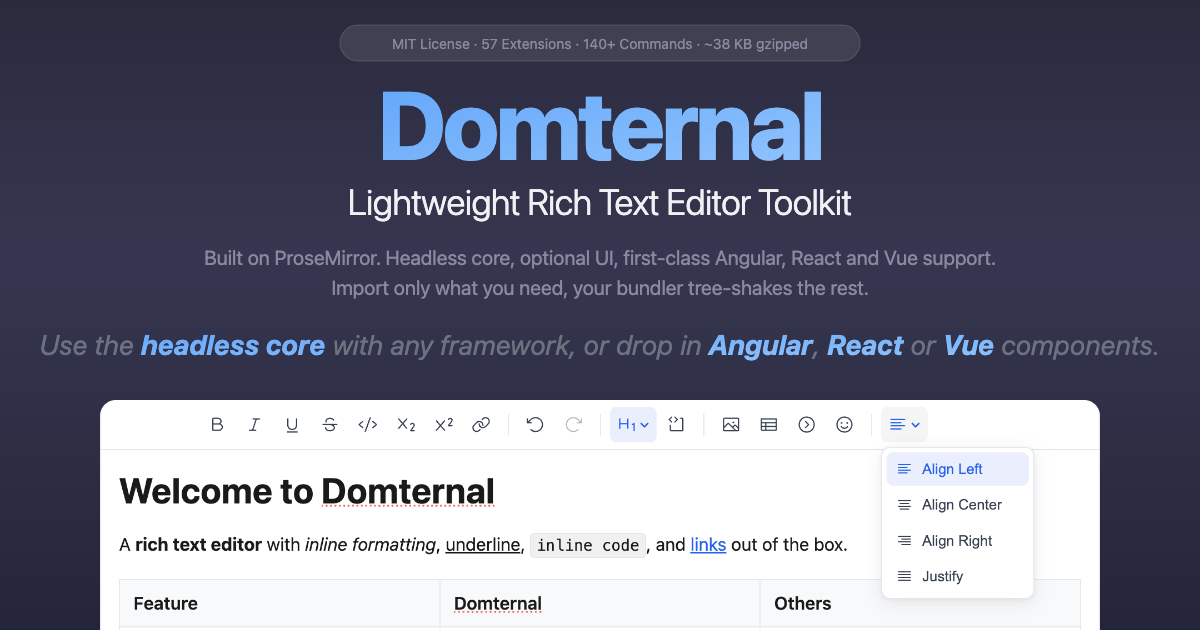Image resolution: width=1200 pixels, height=630 pixels.
Task: Toggle inline code formatting
Action: [x=367, y=424]
